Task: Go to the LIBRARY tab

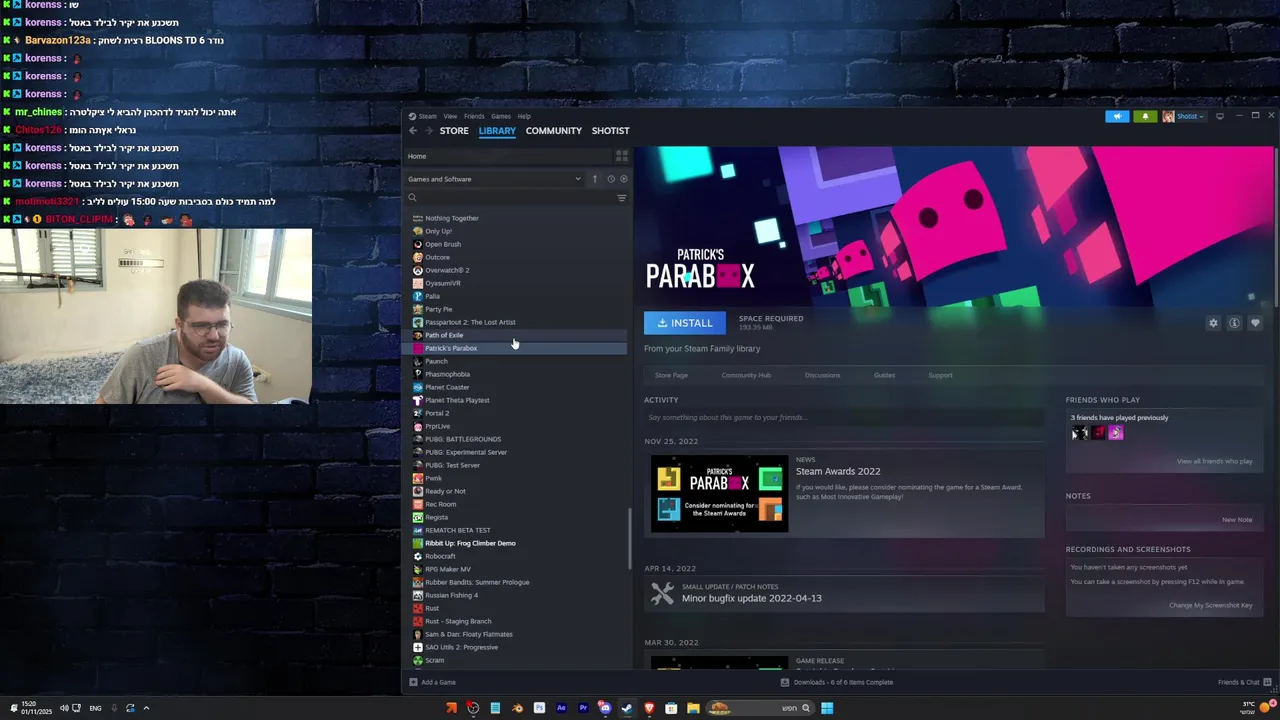Action: [x=497, y=131]
